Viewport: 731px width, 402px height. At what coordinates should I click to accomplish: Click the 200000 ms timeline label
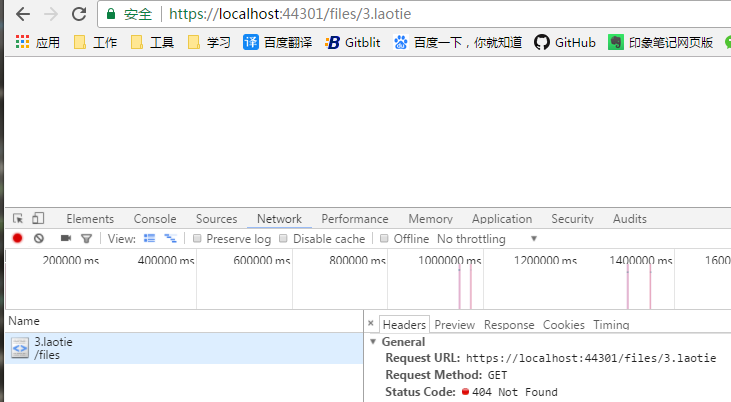(71, 260)
